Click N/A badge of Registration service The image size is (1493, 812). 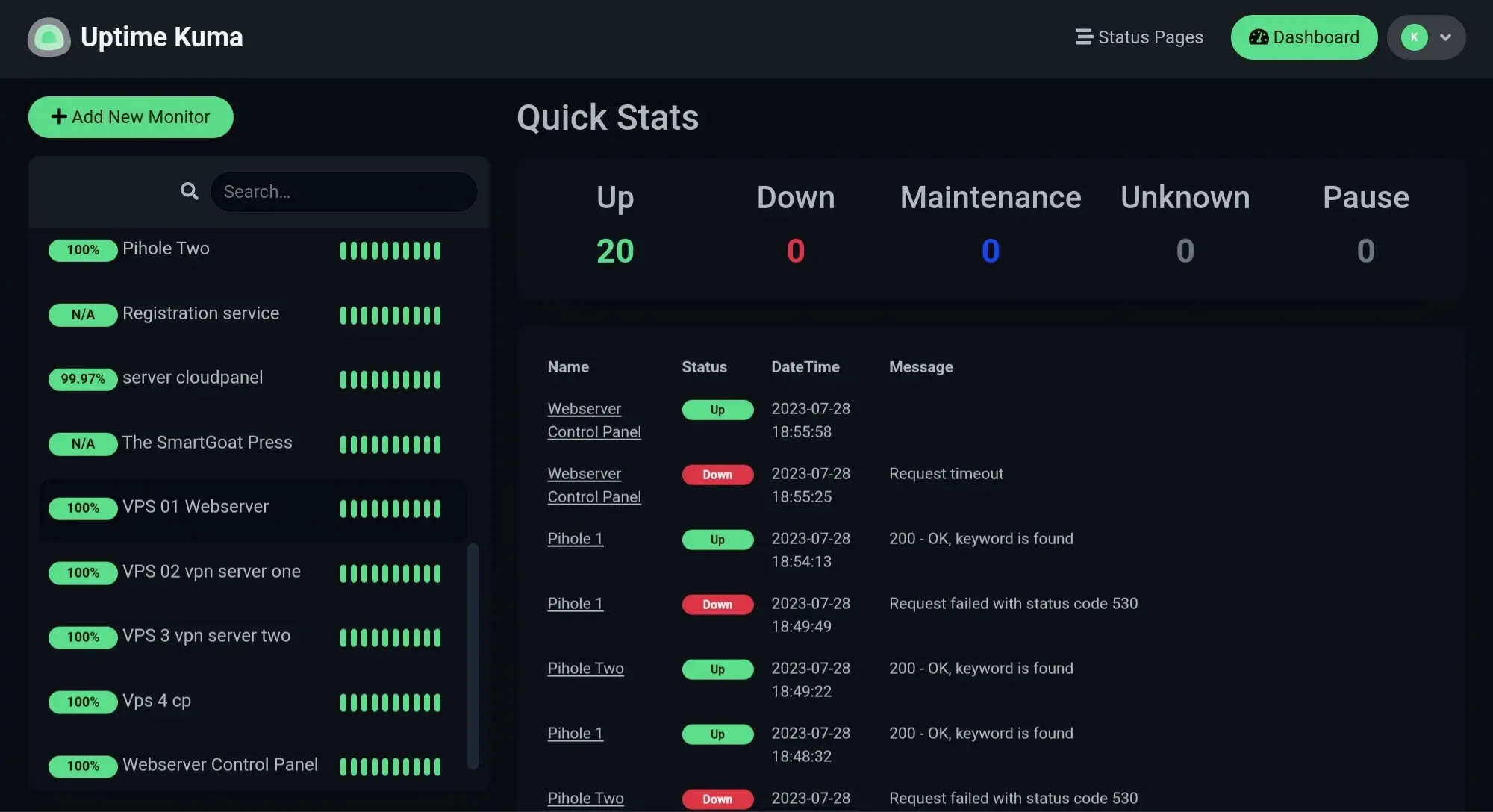click(x=83, y=315)
